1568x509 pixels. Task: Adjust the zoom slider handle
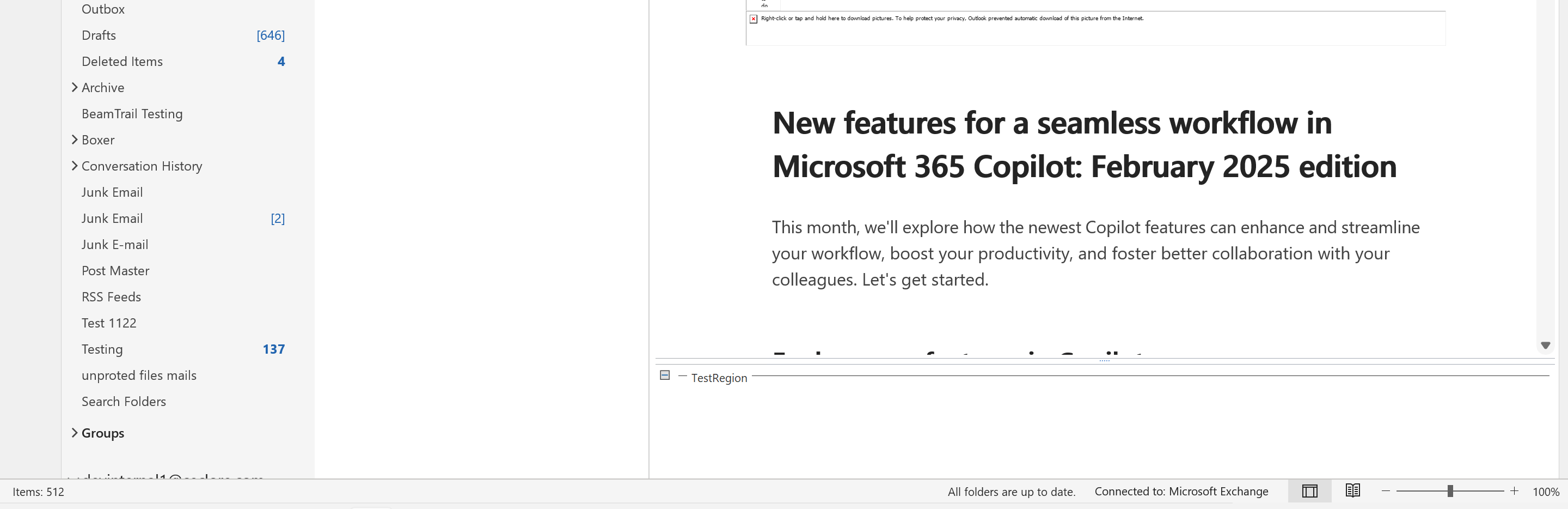(x=1450, y=492)
